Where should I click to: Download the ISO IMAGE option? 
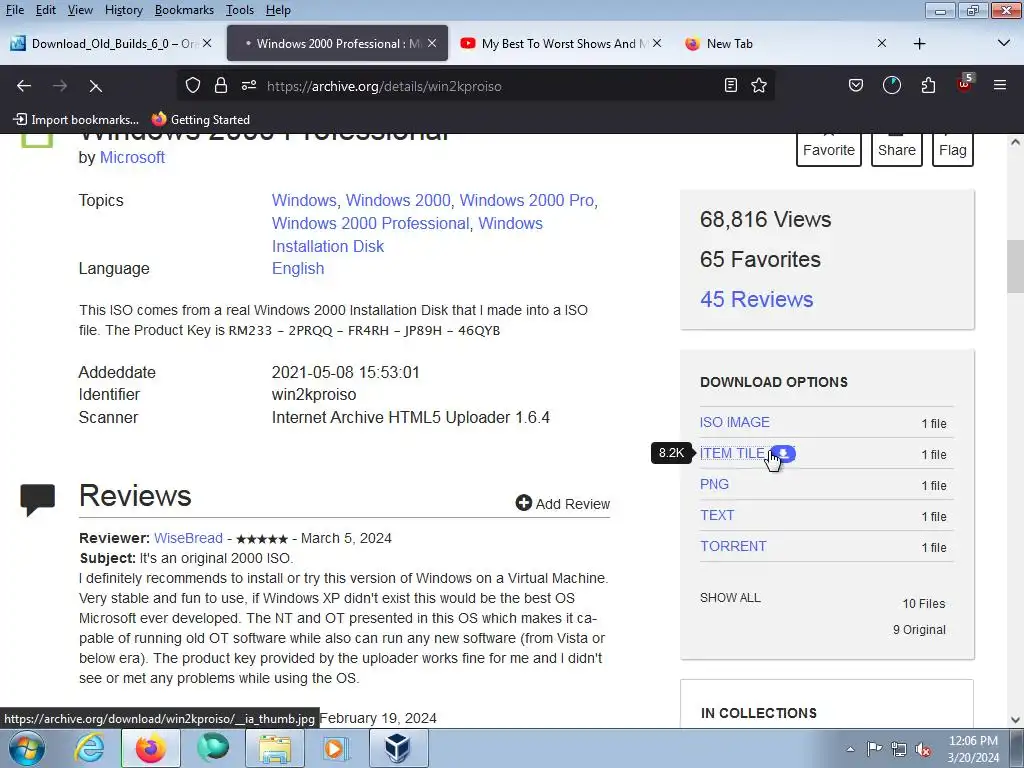click(x=735, y=423)
